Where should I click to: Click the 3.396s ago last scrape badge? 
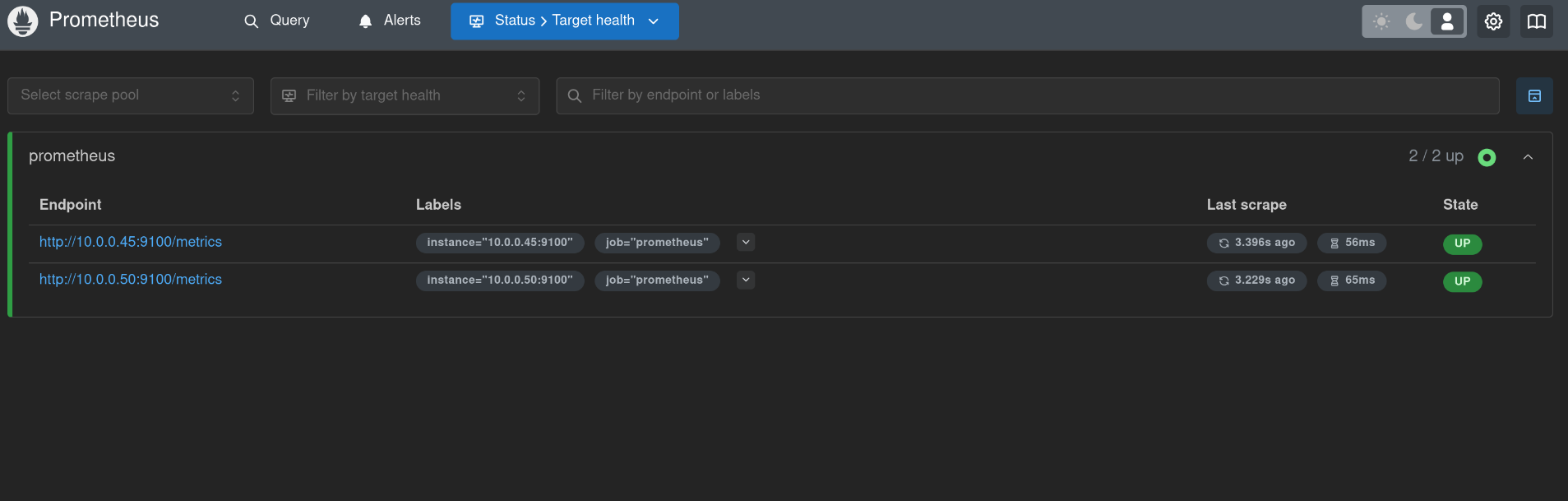(1256, 243)
